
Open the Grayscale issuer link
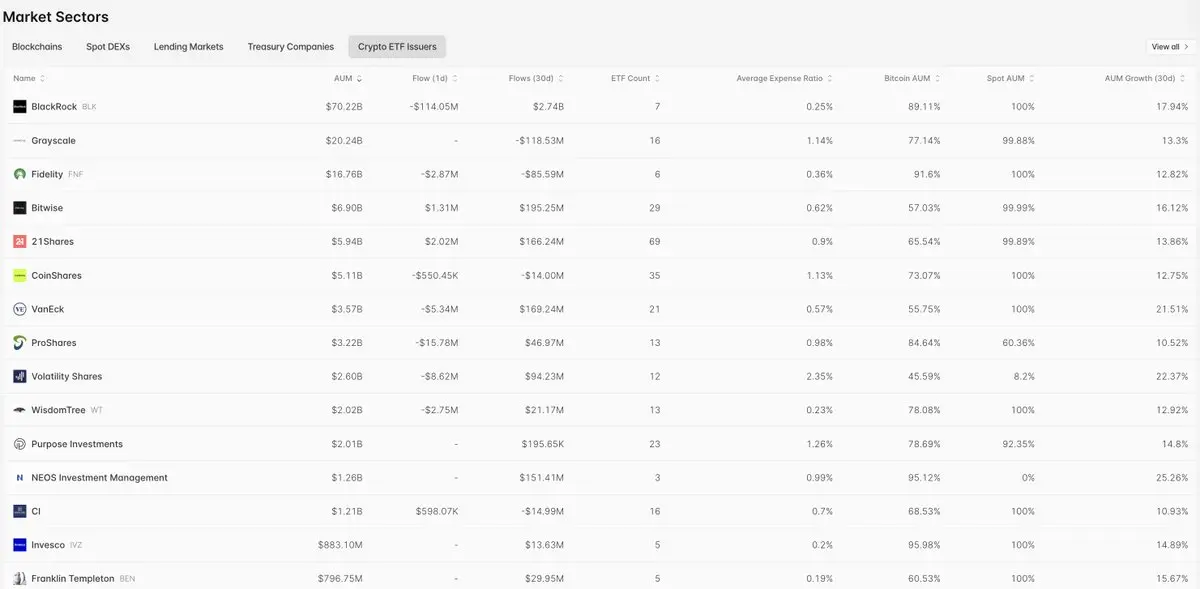[54, 140]
